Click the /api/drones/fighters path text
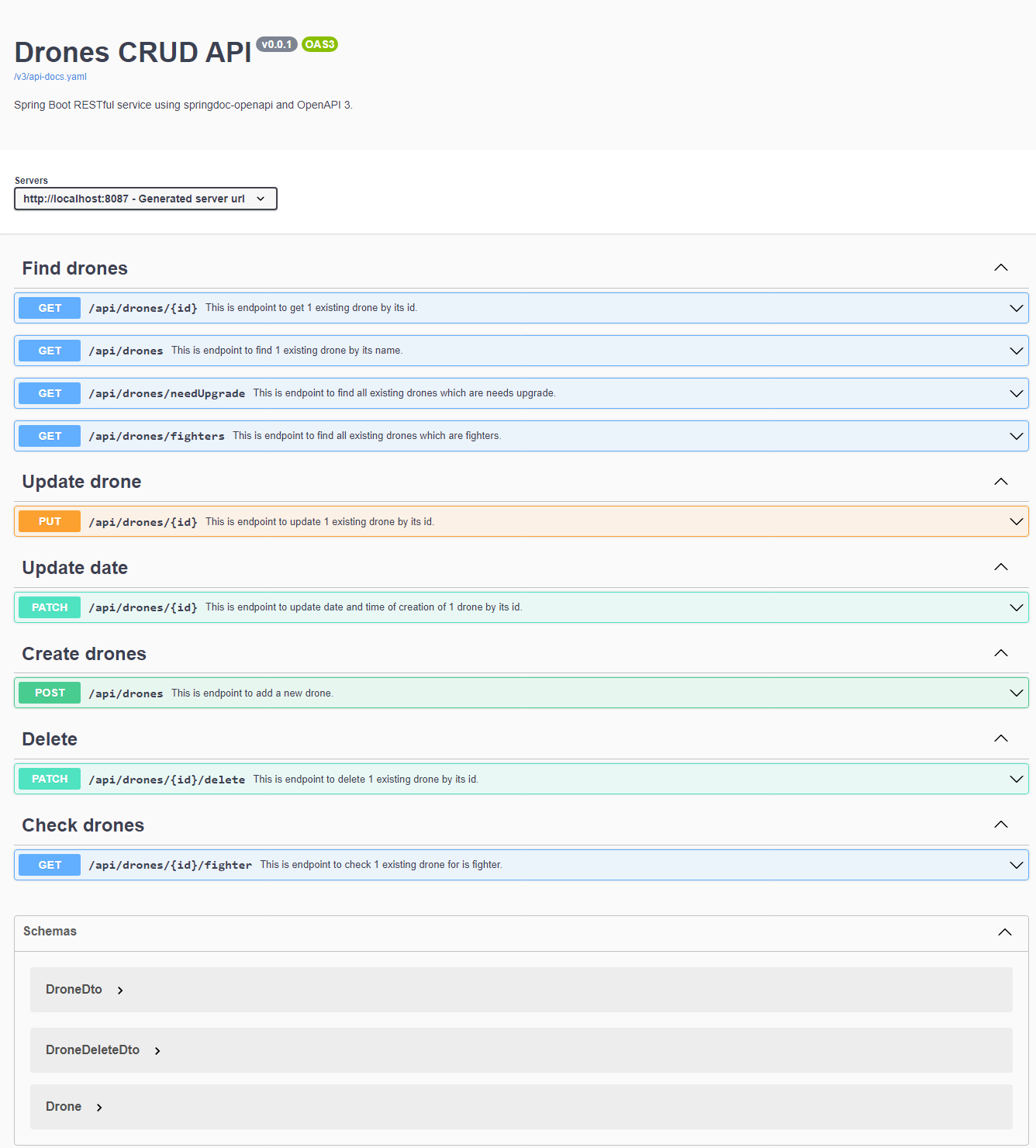The width and height of the screenshot is (1036, 1148). [157, 436]
